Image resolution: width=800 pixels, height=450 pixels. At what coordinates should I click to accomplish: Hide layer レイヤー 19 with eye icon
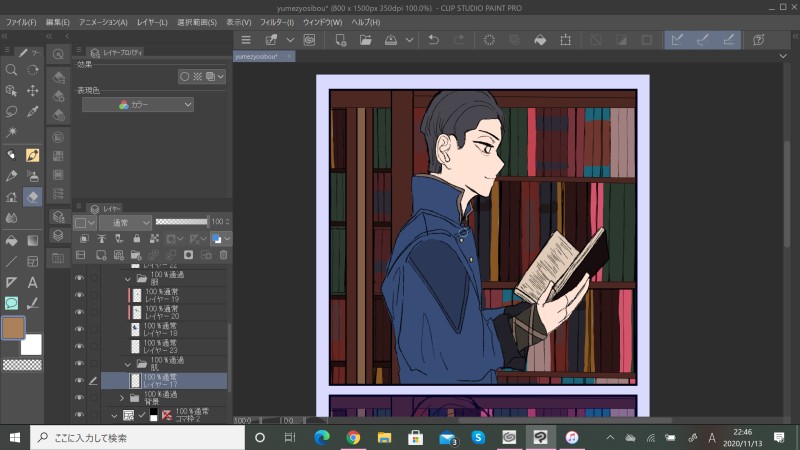click(79, 296)
